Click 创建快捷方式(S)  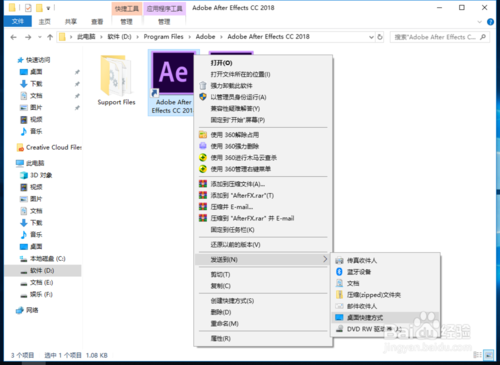[x=263, y=301]
